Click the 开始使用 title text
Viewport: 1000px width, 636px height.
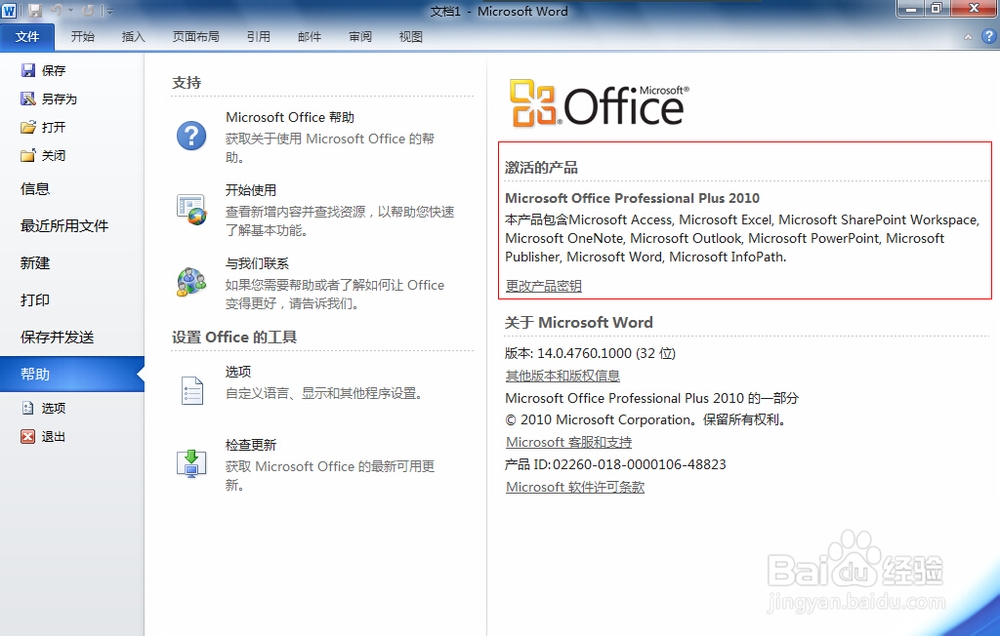[251, 190]
